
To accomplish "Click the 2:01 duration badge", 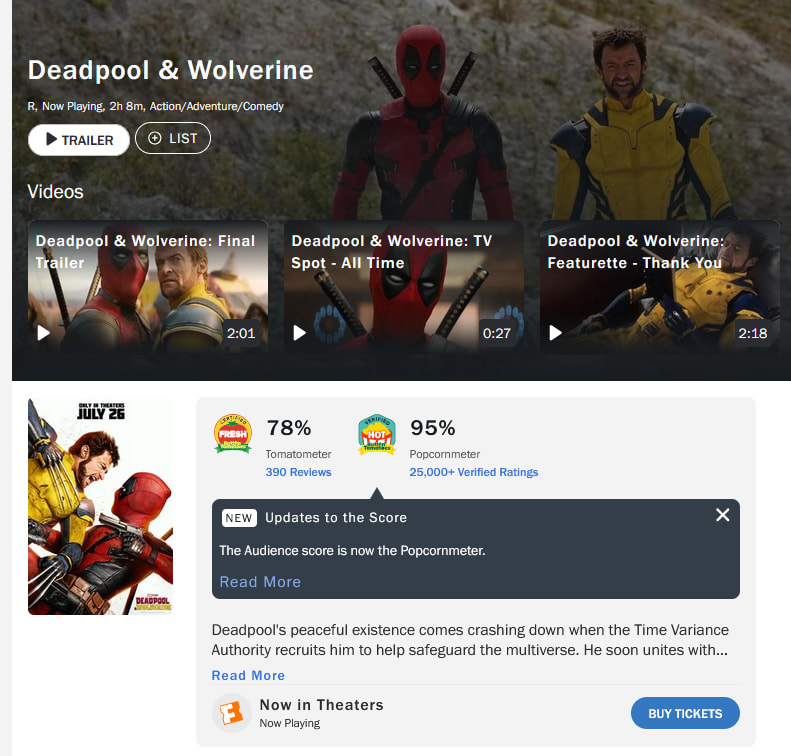I will [x=241, y=333].
